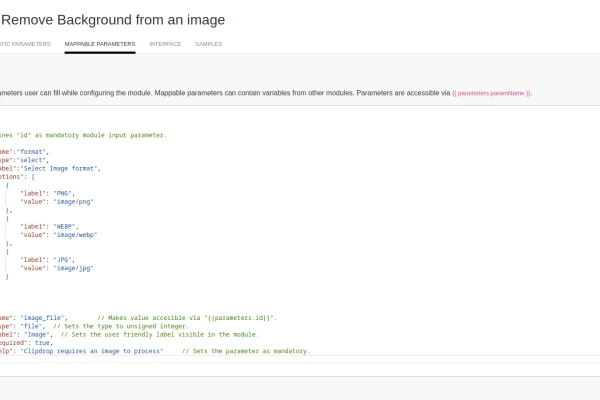The image size is (600, 400).
Task: Click the "image_file" name value in code
Action: pyautogui.click(x=44, y=317)
